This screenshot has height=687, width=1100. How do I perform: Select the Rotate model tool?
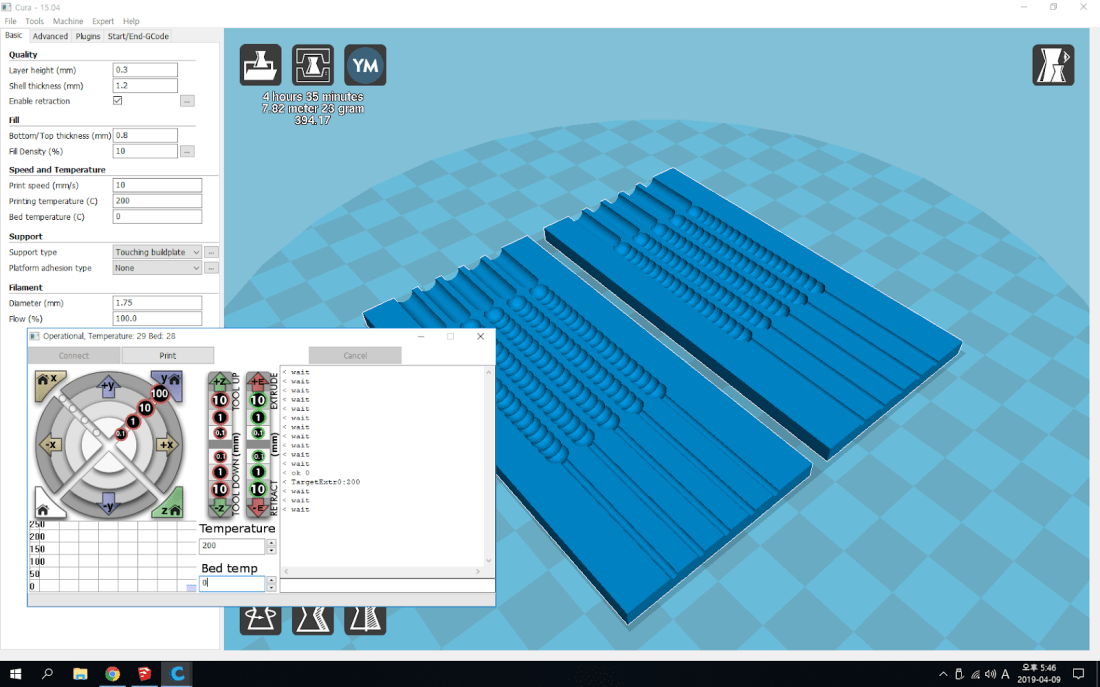click(x=260, y=619)
